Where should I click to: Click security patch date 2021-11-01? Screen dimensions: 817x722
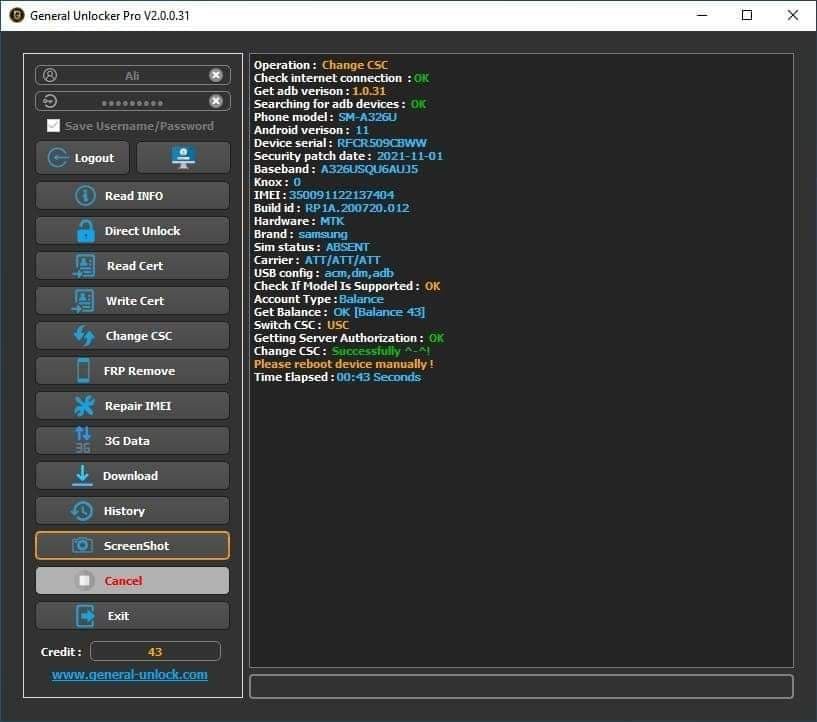(410, 156)
